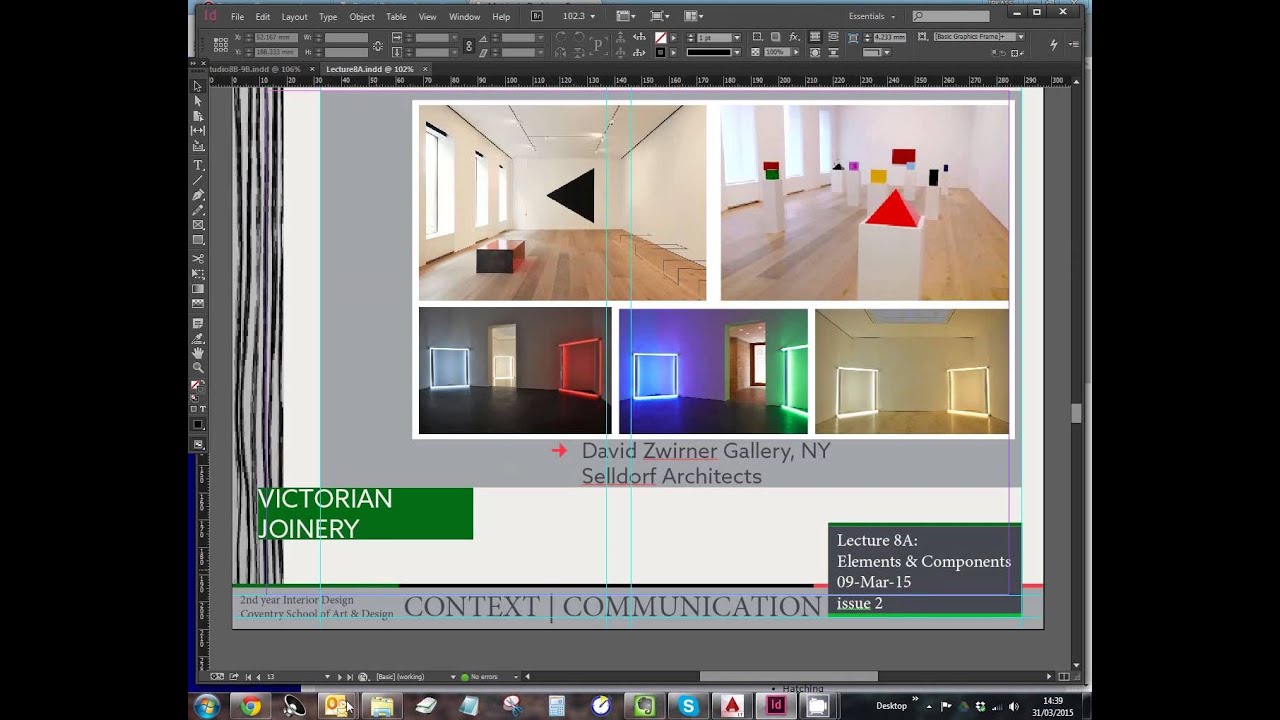Toggle the constrain scaling proportions link
The height and width of the screenshot is (720, 1280).
point(468,45)
